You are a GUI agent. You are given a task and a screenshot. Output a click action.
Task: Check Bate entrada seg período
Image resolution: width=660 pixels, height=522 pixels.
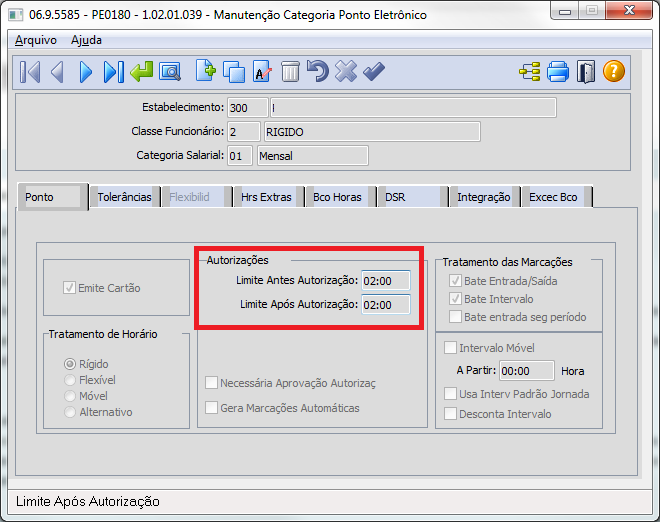(455, 317)
